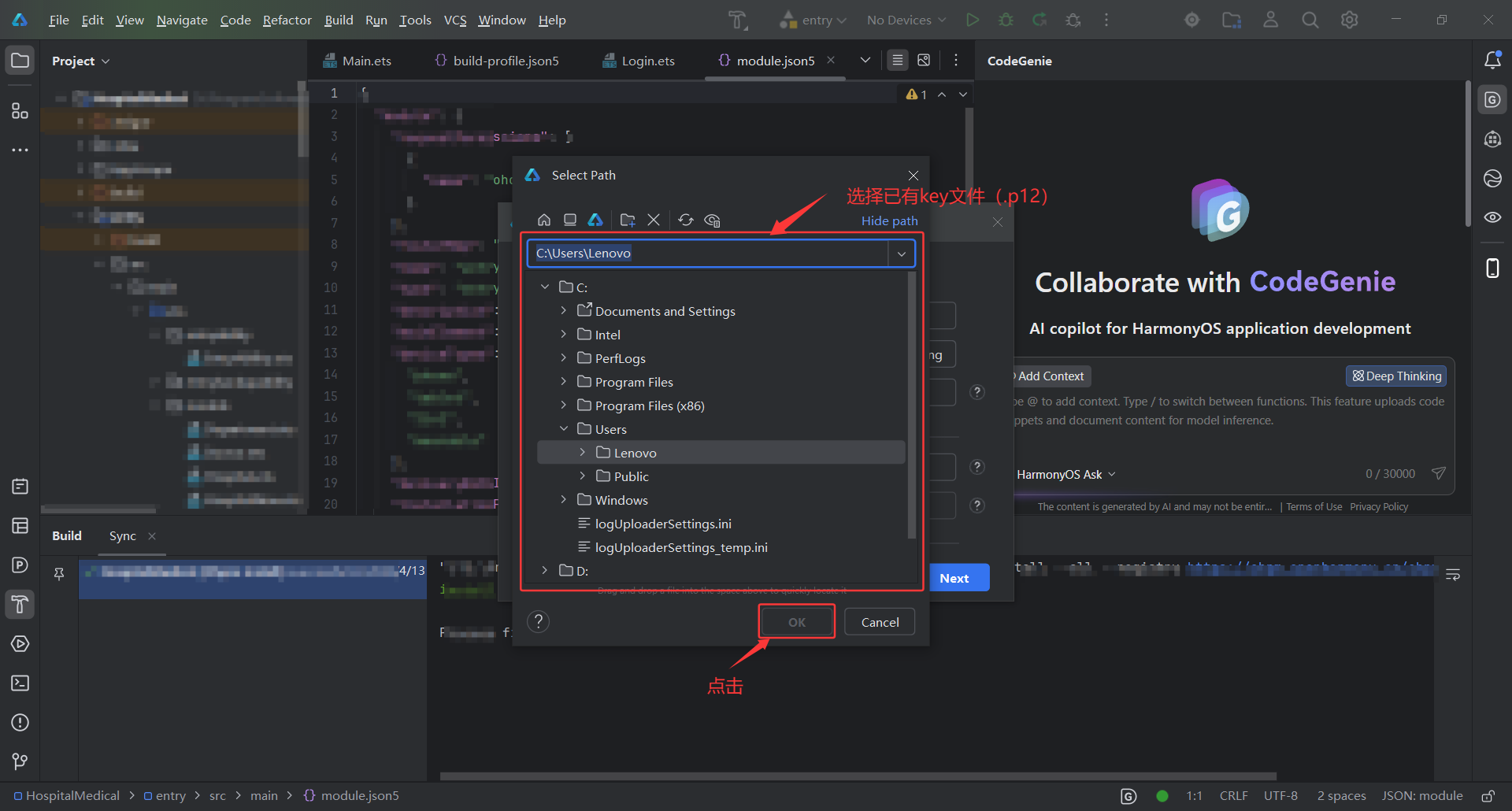1512x811 pixels.
Task: Switch to the Login.ets tab
Action: [x=639, y=61]
